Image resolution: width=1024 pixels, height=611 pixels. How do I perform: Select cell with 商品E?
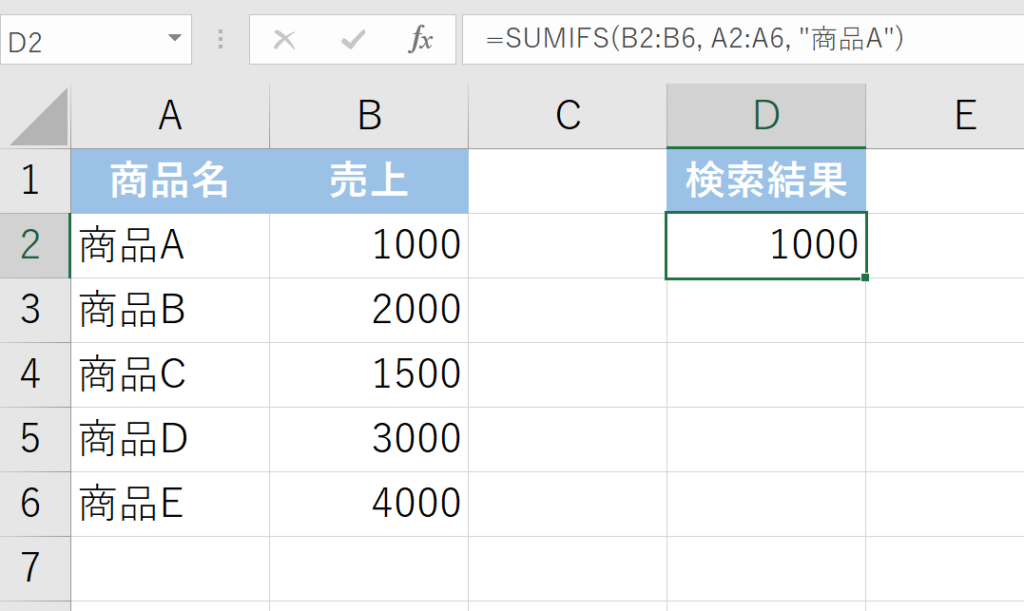(x=170, y=503)
